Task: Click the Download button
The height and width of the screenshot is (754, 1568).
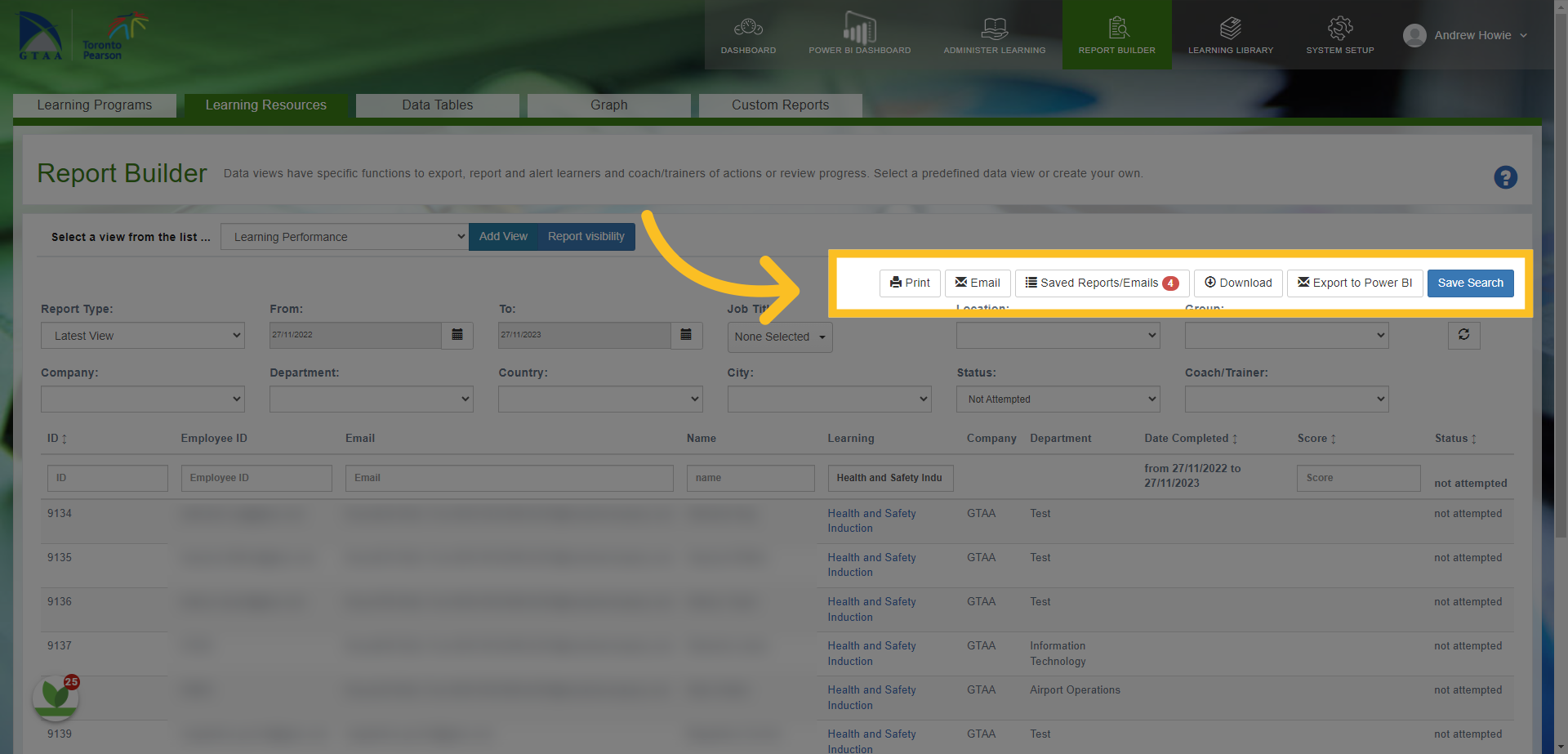Action: click(1238, 283)
